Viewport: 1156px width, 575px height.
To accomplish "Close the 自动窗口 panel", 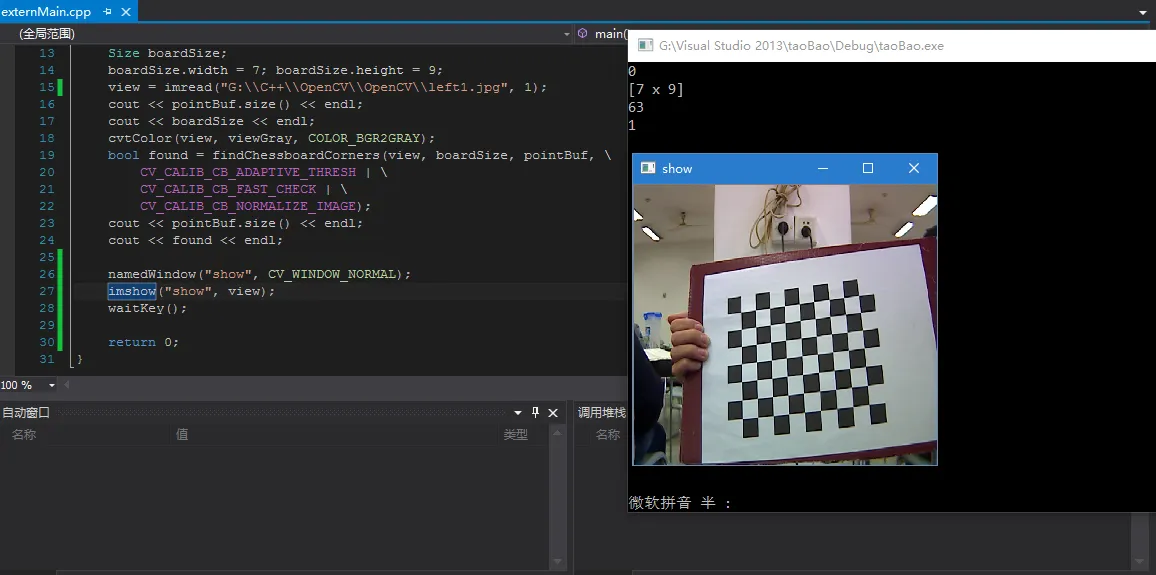I will (553, 413).
